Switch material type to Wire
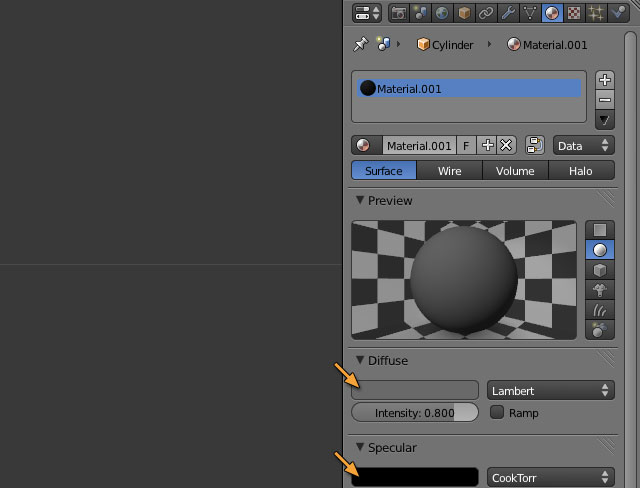The height and width of the screenshot is (488, 640). (449, 171)
